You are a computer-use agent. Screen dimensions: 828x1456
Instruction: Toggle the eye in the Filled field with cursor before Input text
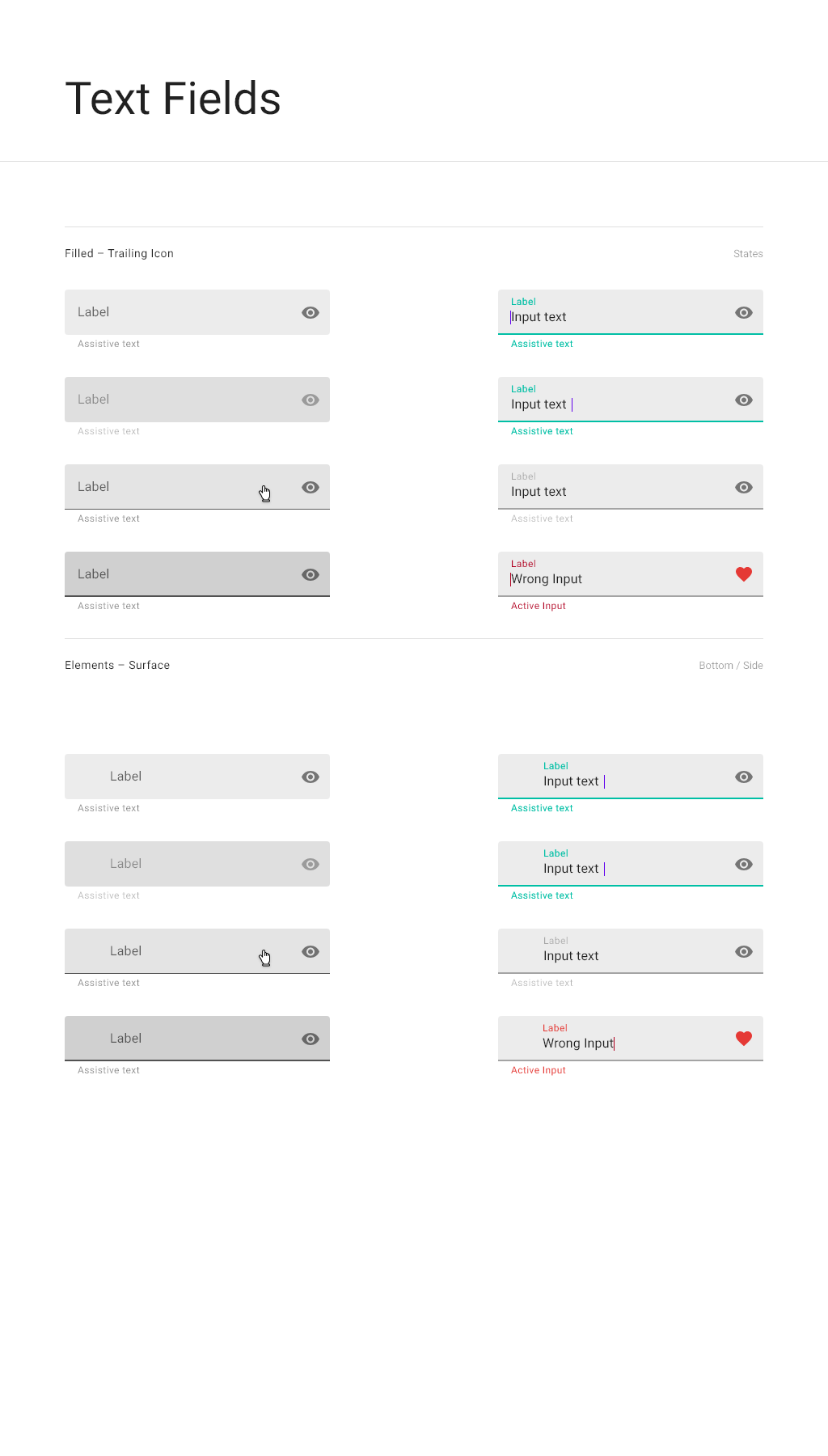tap(744, 312)
